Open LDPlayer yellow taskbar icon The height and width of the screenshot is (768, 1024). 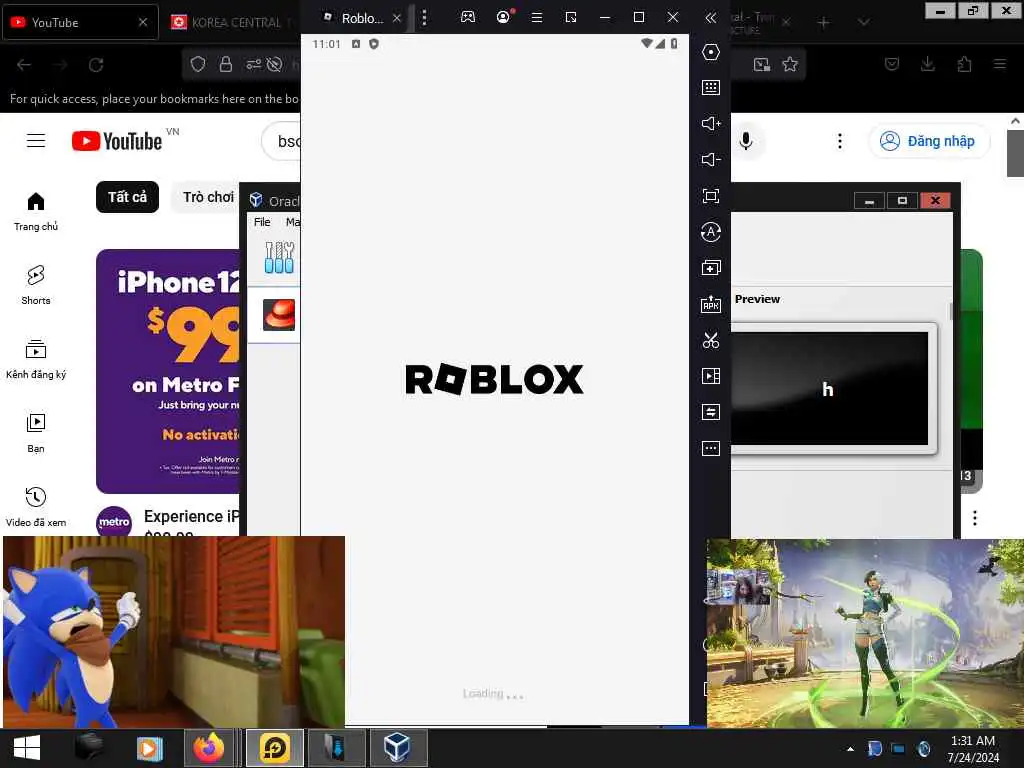[x=275, y=748]
